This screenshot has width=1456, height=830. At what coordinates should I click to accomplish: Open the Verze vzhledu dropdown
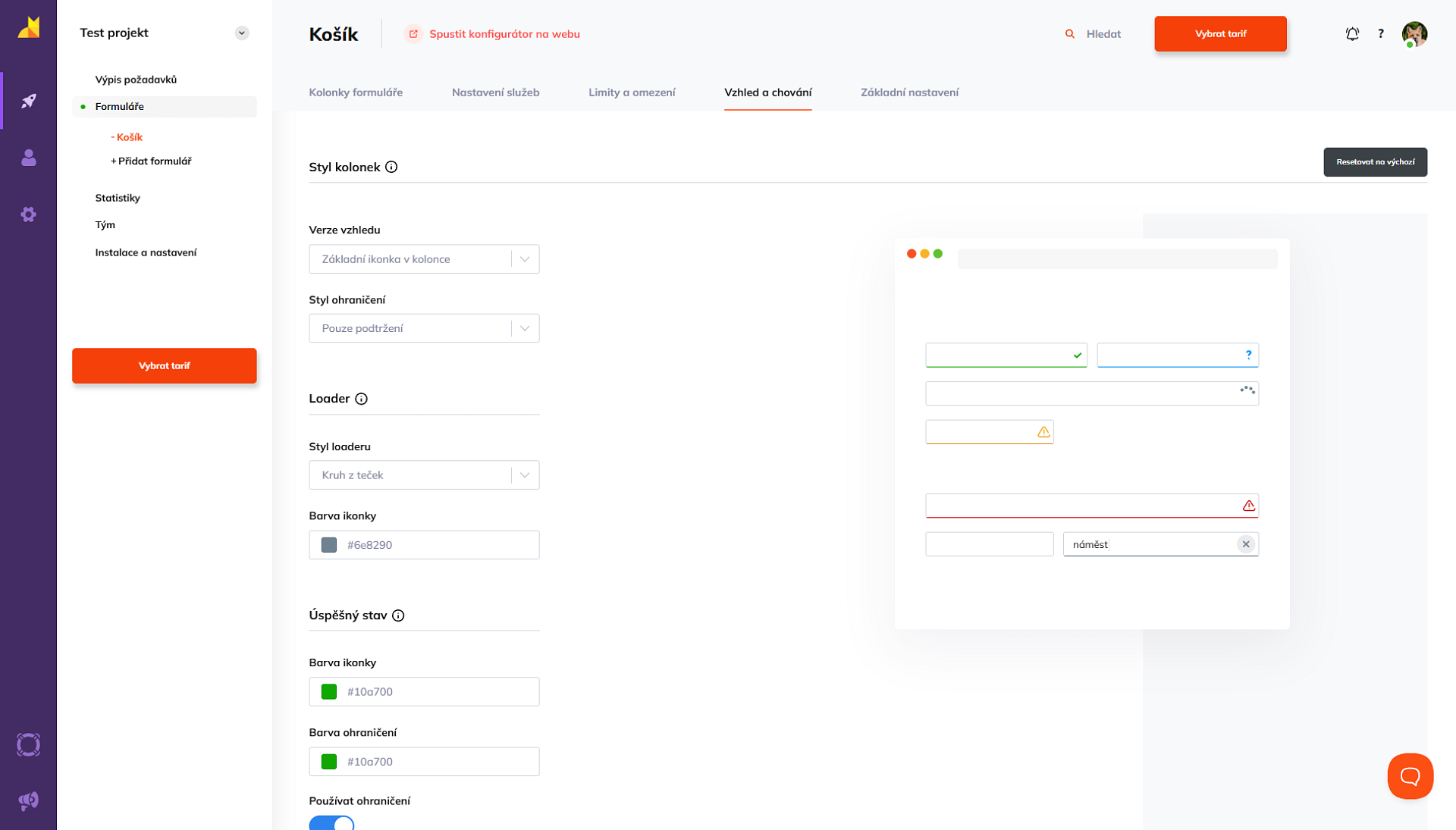click(x=424, y=259)
